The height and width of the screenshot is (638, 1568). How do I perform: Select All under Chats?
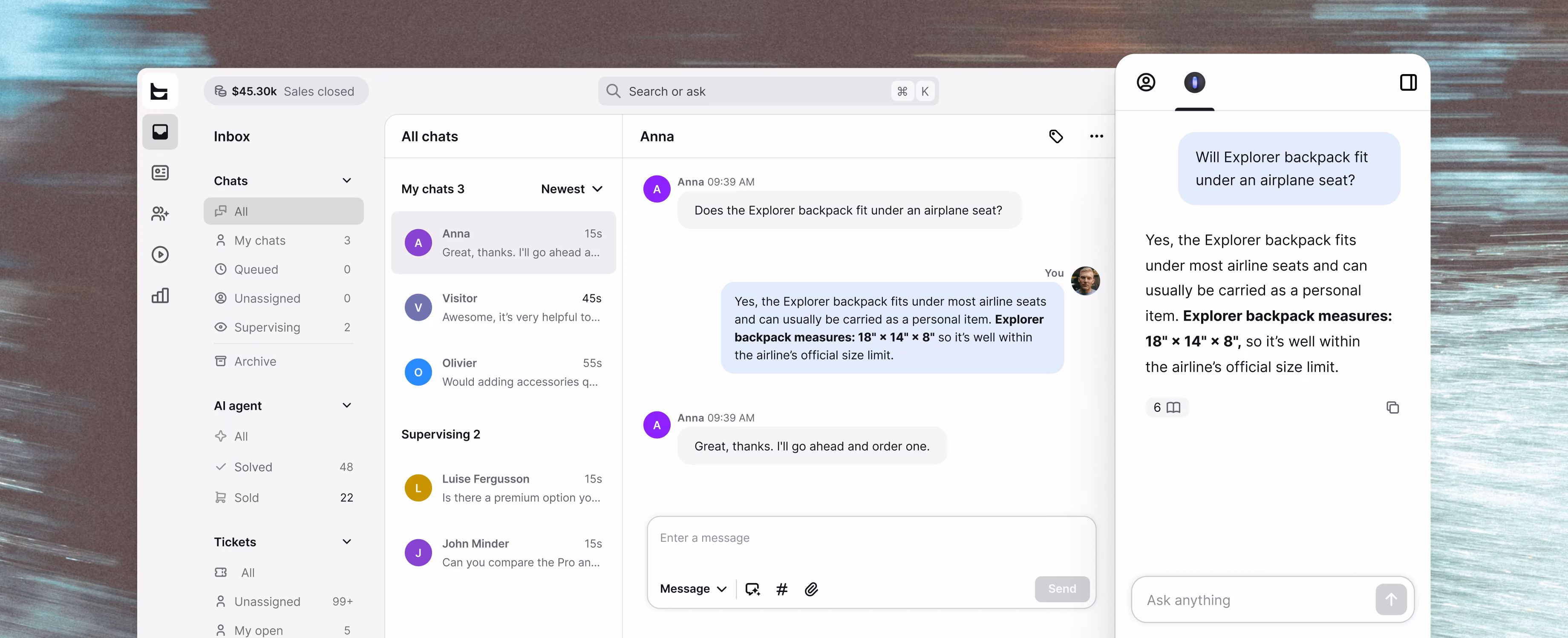coord(284,211)
